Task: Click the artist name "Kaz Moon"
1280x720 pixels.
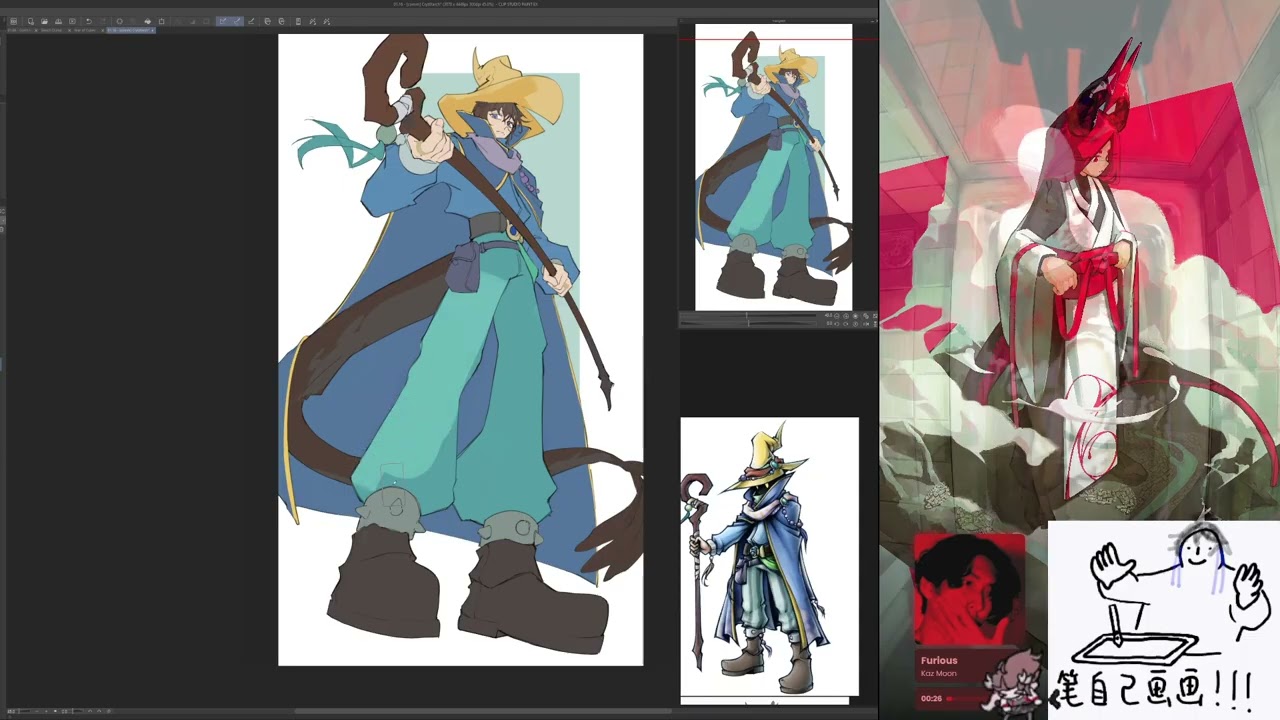Action: click(939, 674)
